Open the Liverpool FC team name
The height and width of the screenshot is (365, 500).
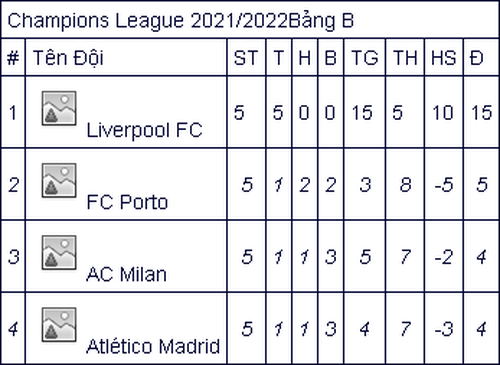[x=144, y=130]
